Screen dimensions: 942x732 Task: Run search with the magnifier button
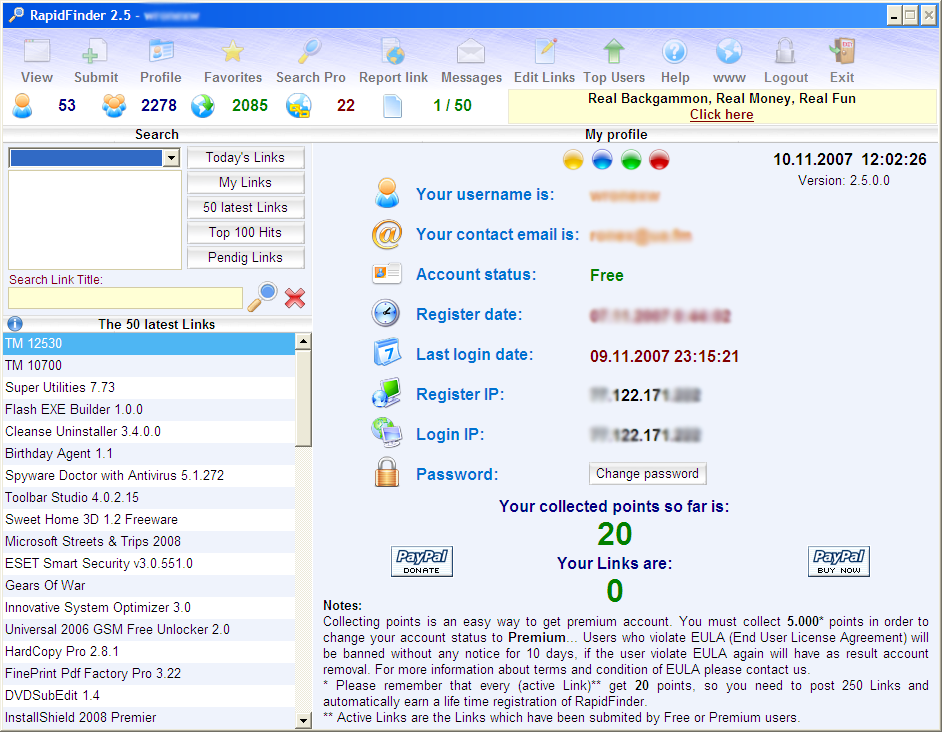(x=263, y=296)
